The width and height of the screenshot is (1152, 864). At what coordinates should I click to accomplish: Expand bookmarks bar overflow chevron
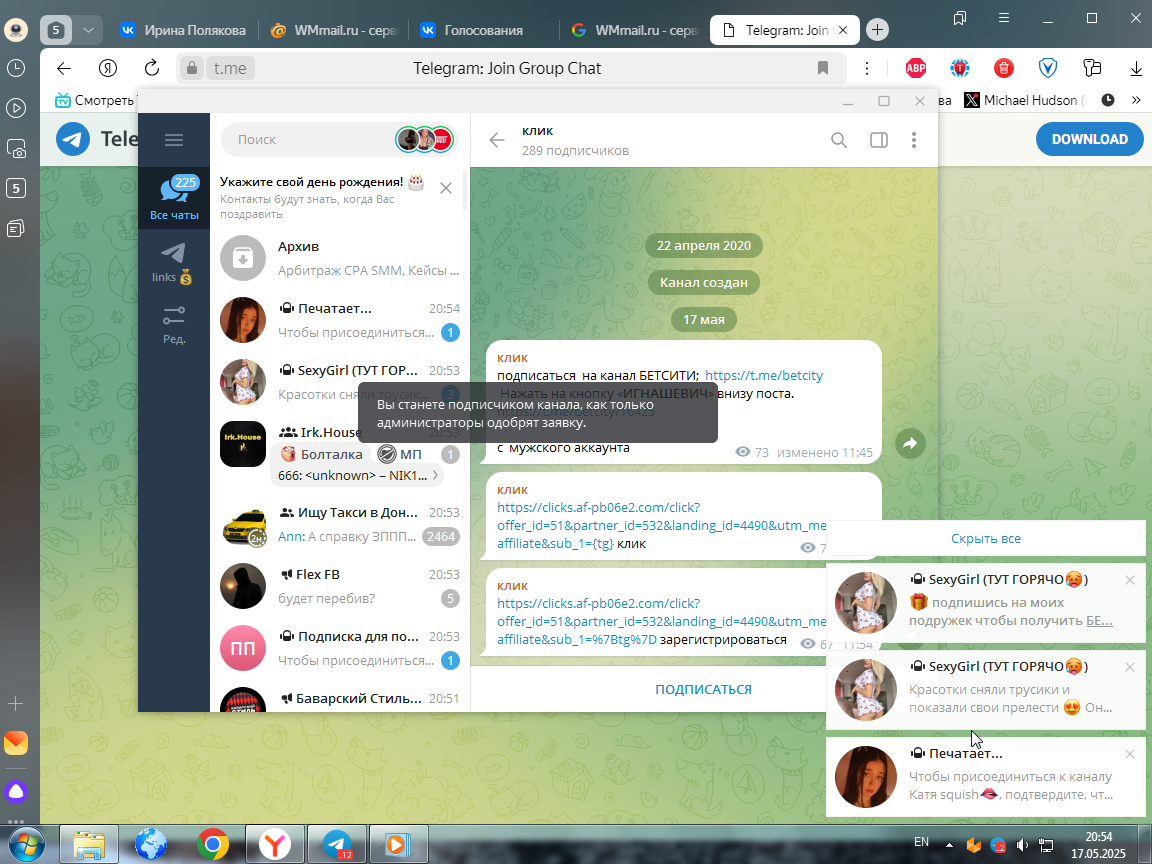1136,100
